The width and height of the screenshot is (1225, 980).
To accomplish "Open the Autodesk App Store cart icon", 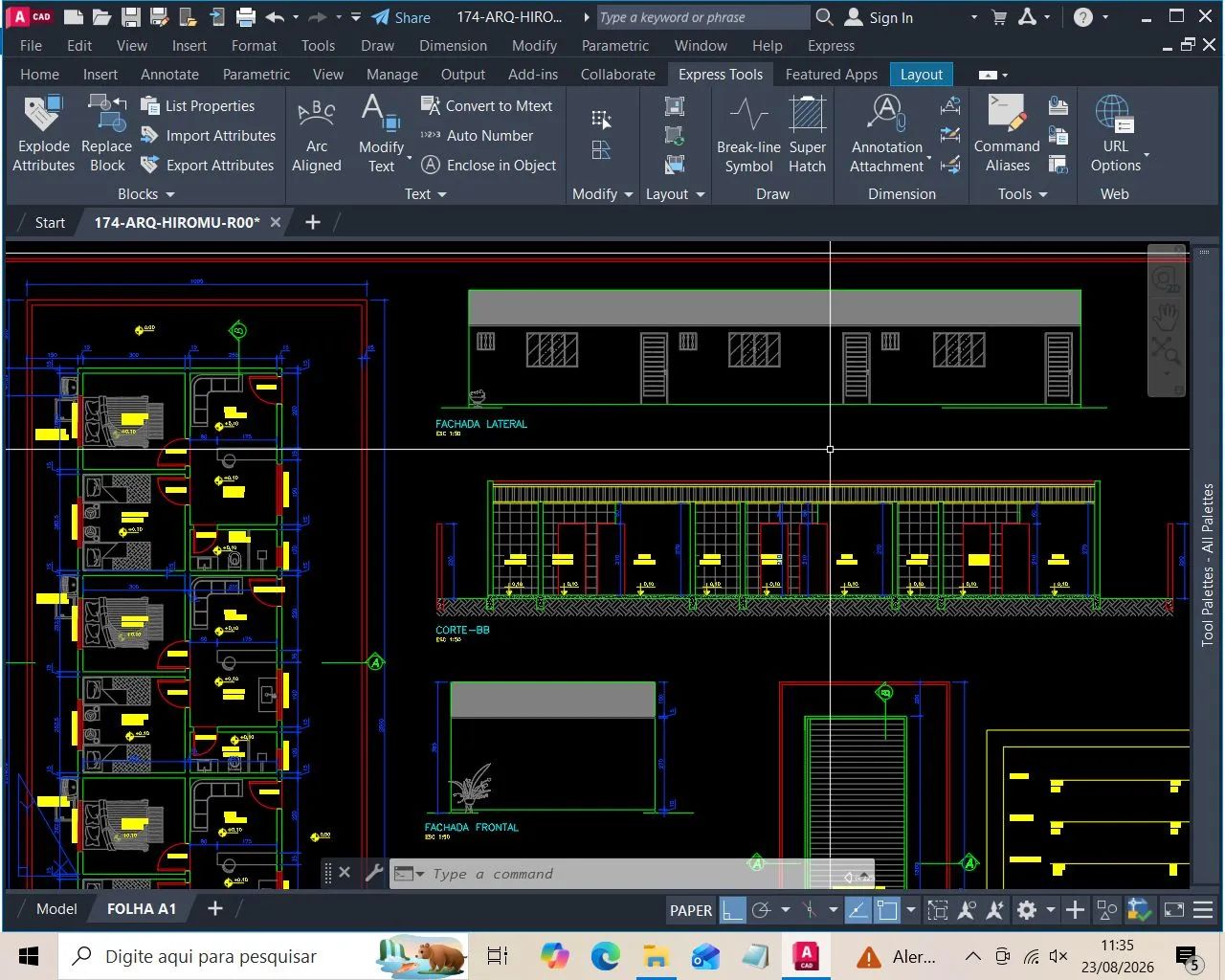I will pyautogui.click(x=999, y=17).
